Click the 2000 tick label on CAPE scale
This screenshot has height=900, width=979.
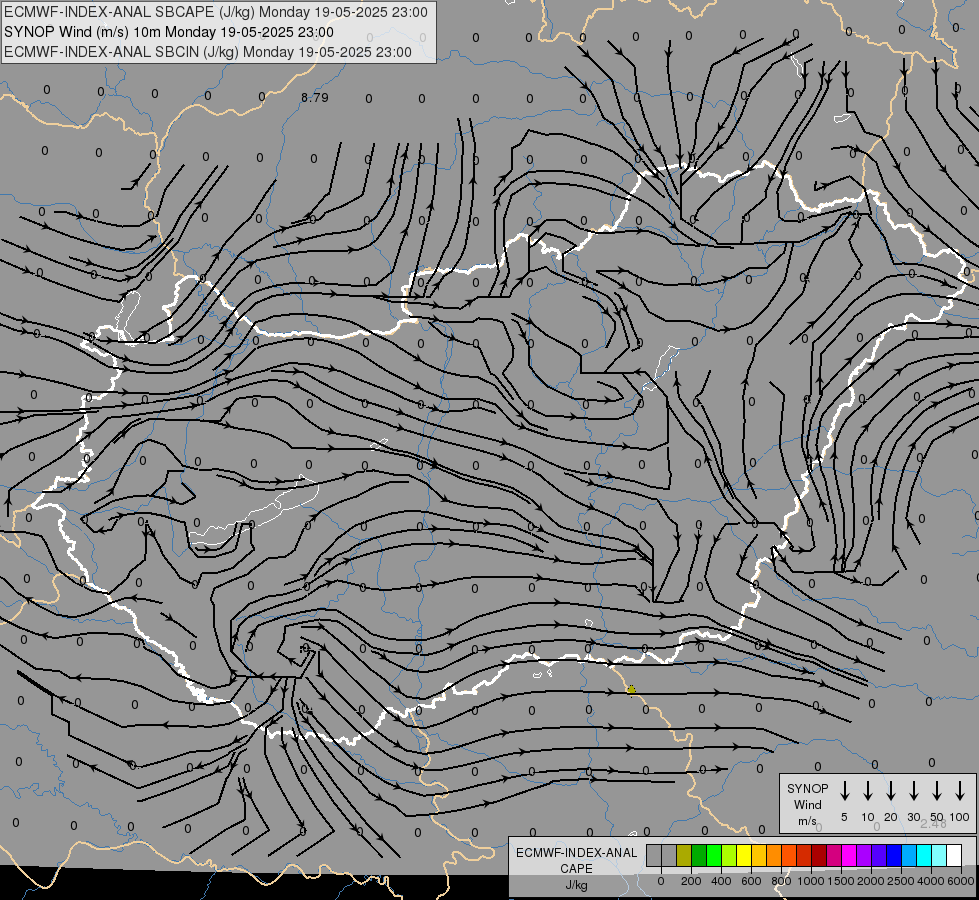point(870,881)
